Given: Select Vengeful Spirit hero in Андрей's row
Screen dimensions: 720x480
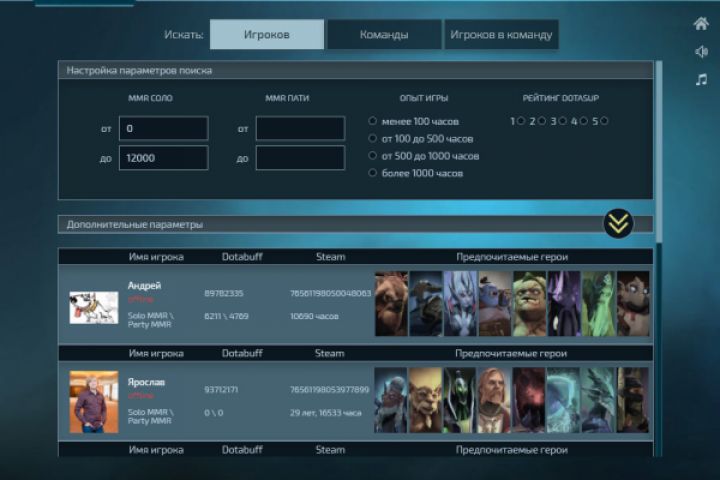Looking at the screenshot, I should tap(460, 304).
